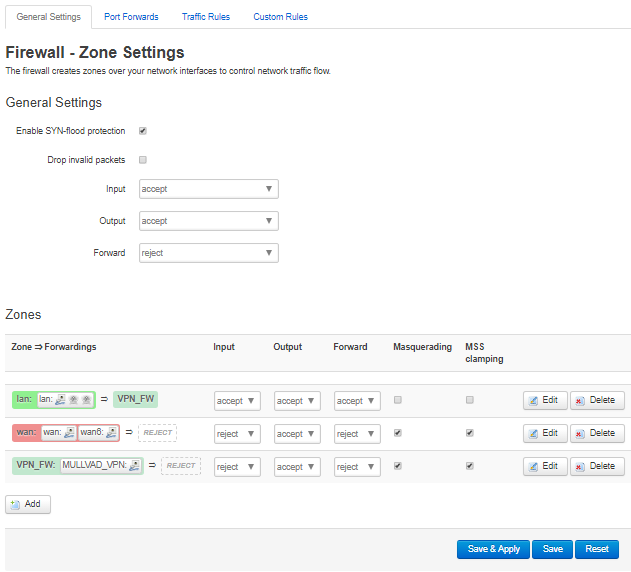Click the red wan zone badge

66,433
